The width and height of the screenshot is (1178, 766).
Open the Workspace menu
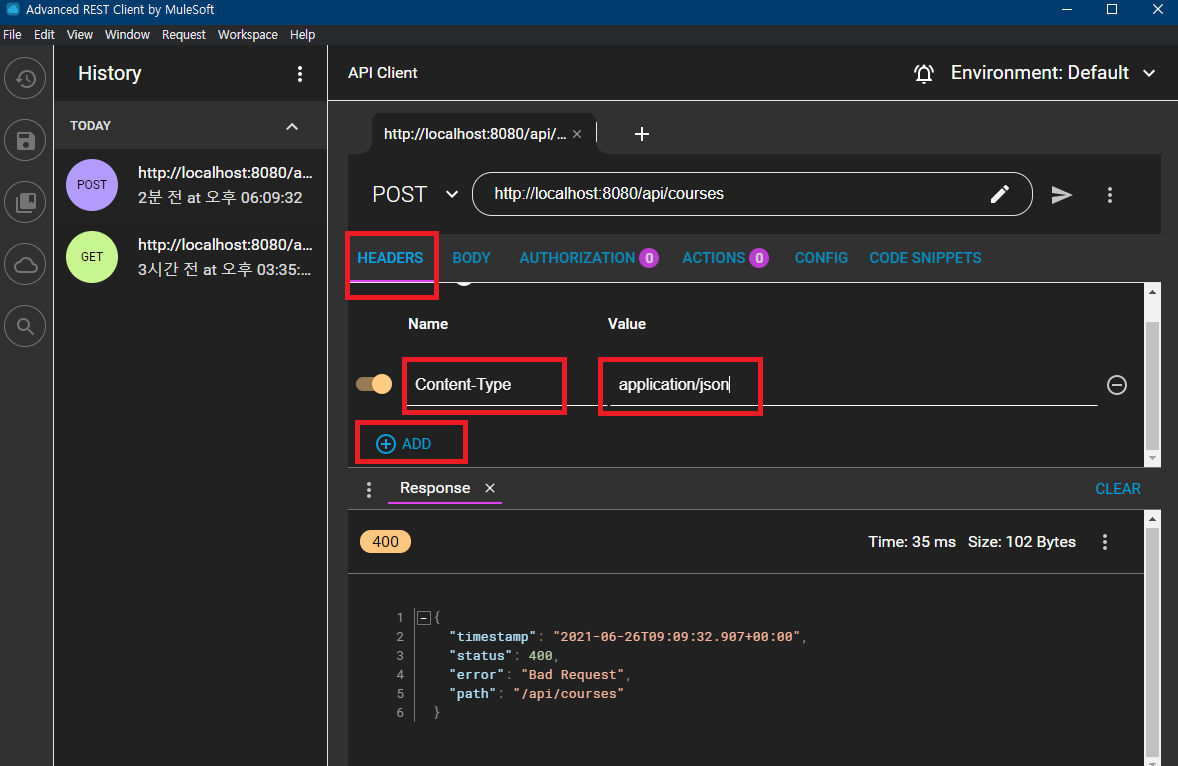(x=247, y=35)
